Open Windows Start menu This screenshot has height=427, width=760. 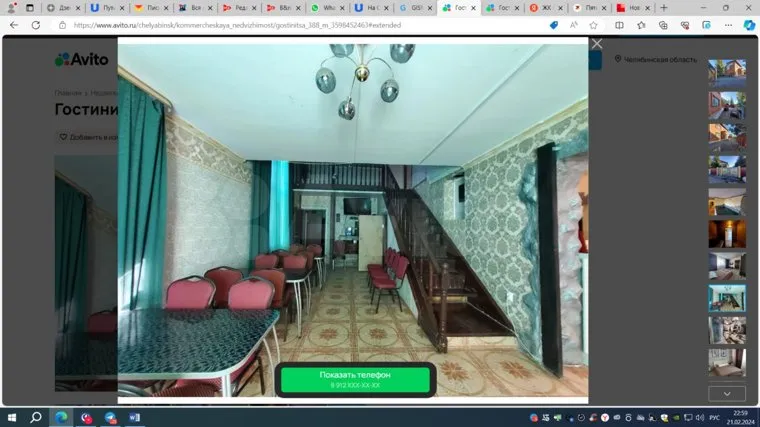[13, 417]
